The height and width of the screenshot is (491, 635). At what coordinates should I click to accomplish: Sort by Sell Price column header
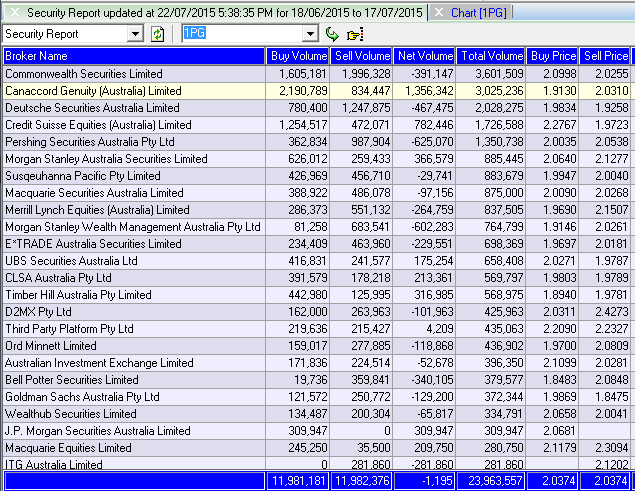tap(605, 56)
